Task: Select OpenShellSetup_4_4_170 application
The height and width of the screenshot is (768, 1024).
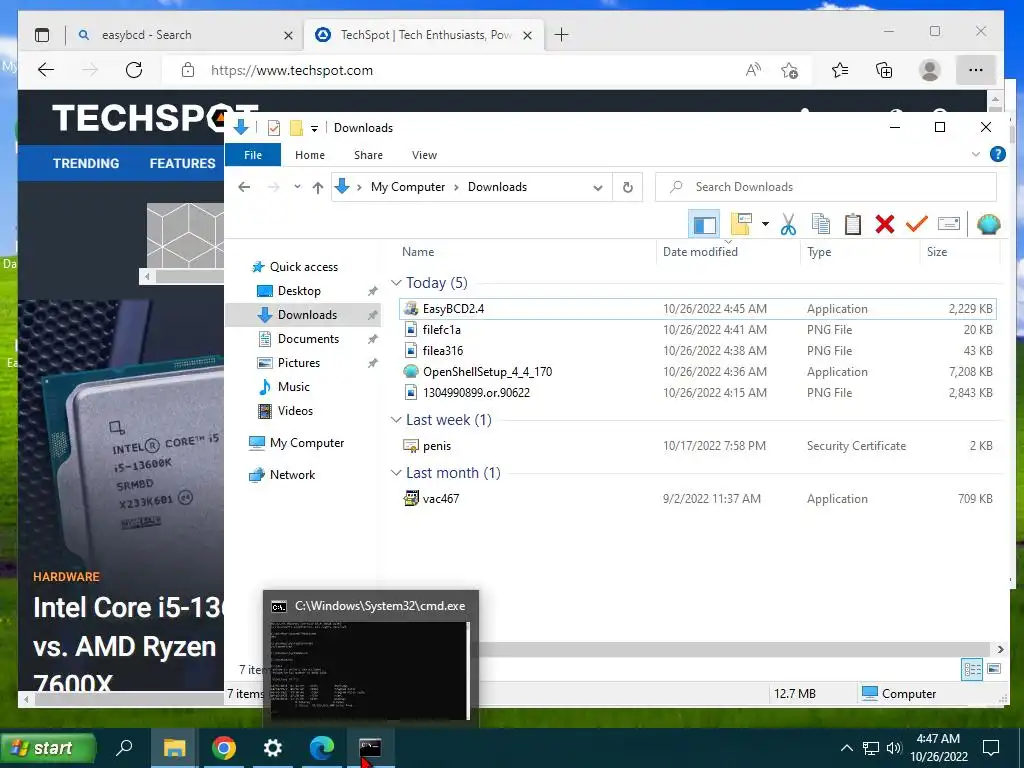Action: [697, 372]
